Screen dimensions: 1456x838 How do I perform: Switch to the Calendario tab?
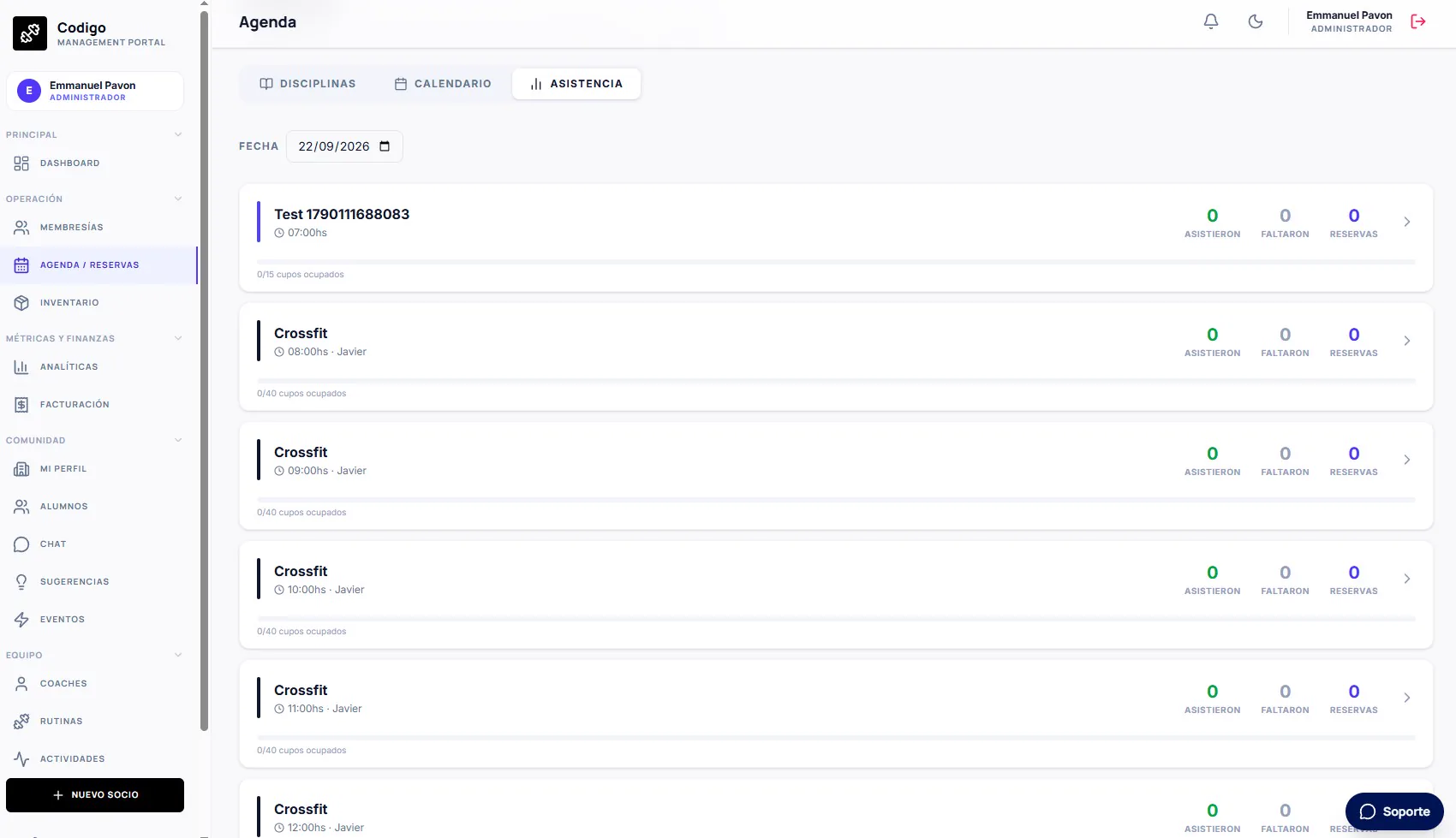[443, 84]
